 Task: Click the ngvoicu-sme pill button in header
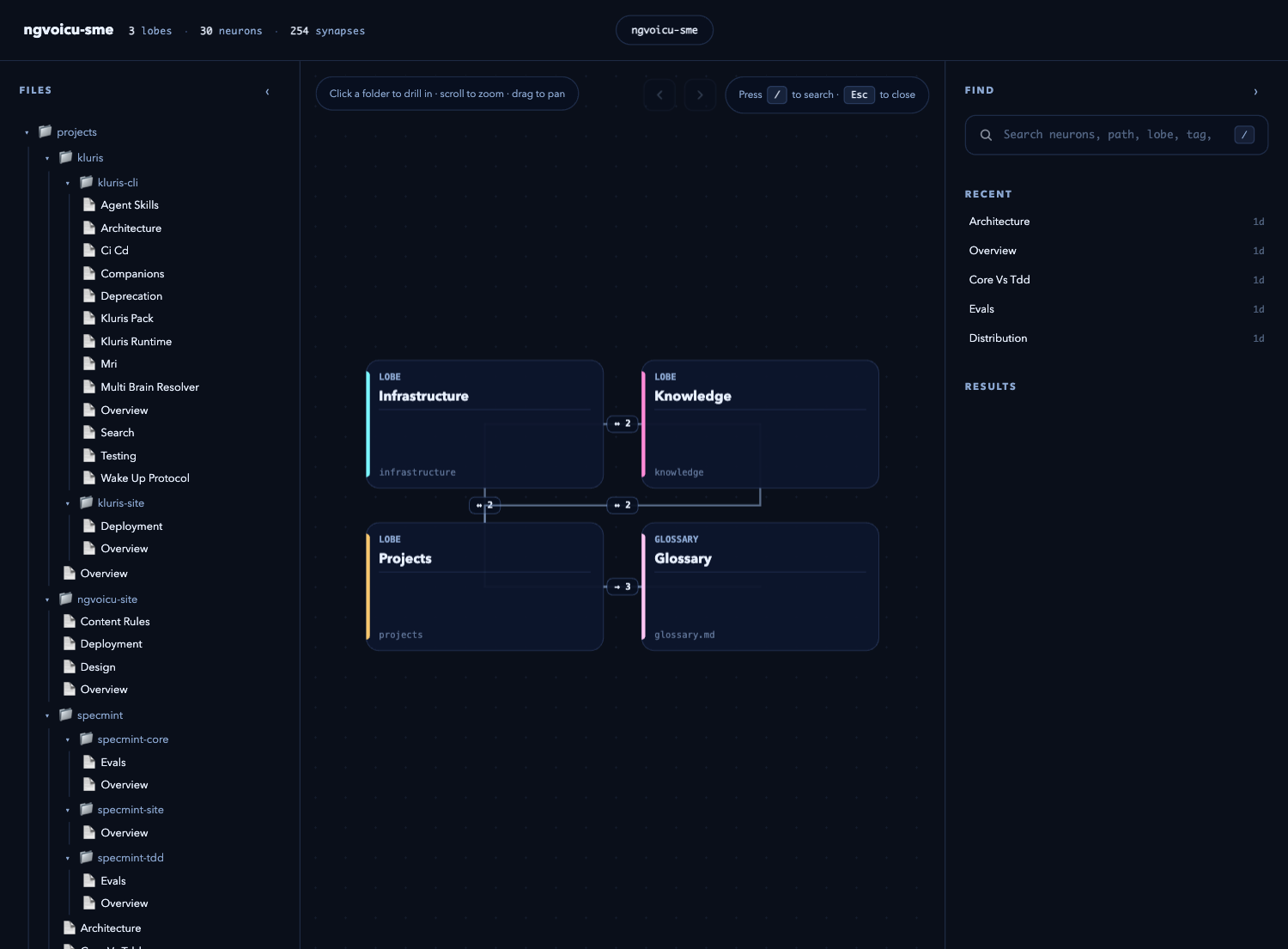665,30
